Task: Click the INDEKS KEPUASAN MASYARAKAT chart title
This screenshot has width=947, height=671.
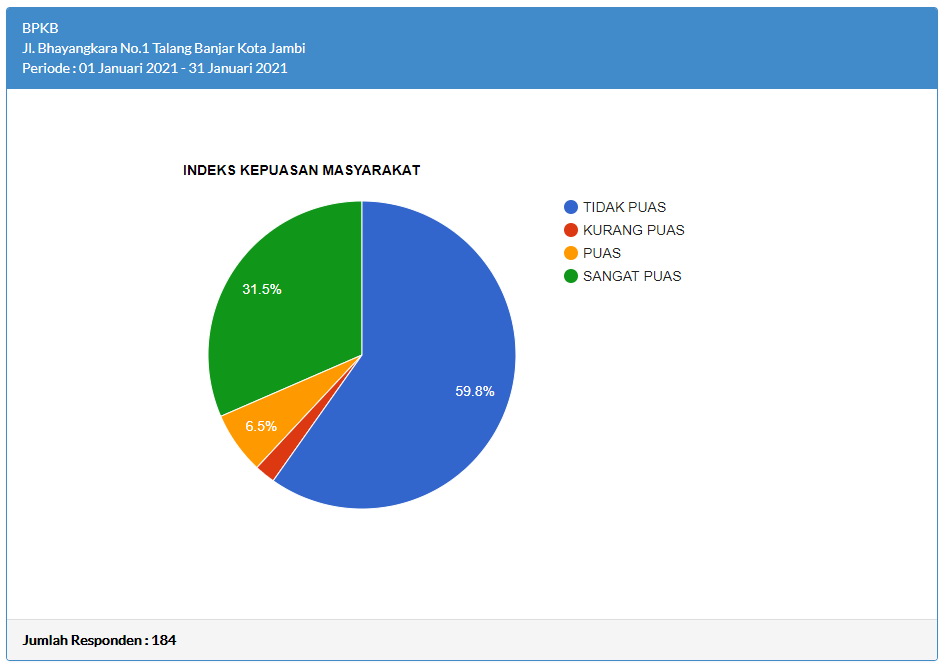Action: tap(301, 170)
